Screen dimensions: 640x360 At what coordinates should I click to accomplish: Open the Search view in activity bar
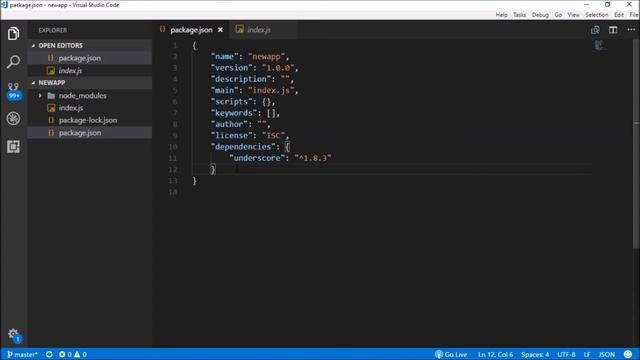tap(13, 62)
